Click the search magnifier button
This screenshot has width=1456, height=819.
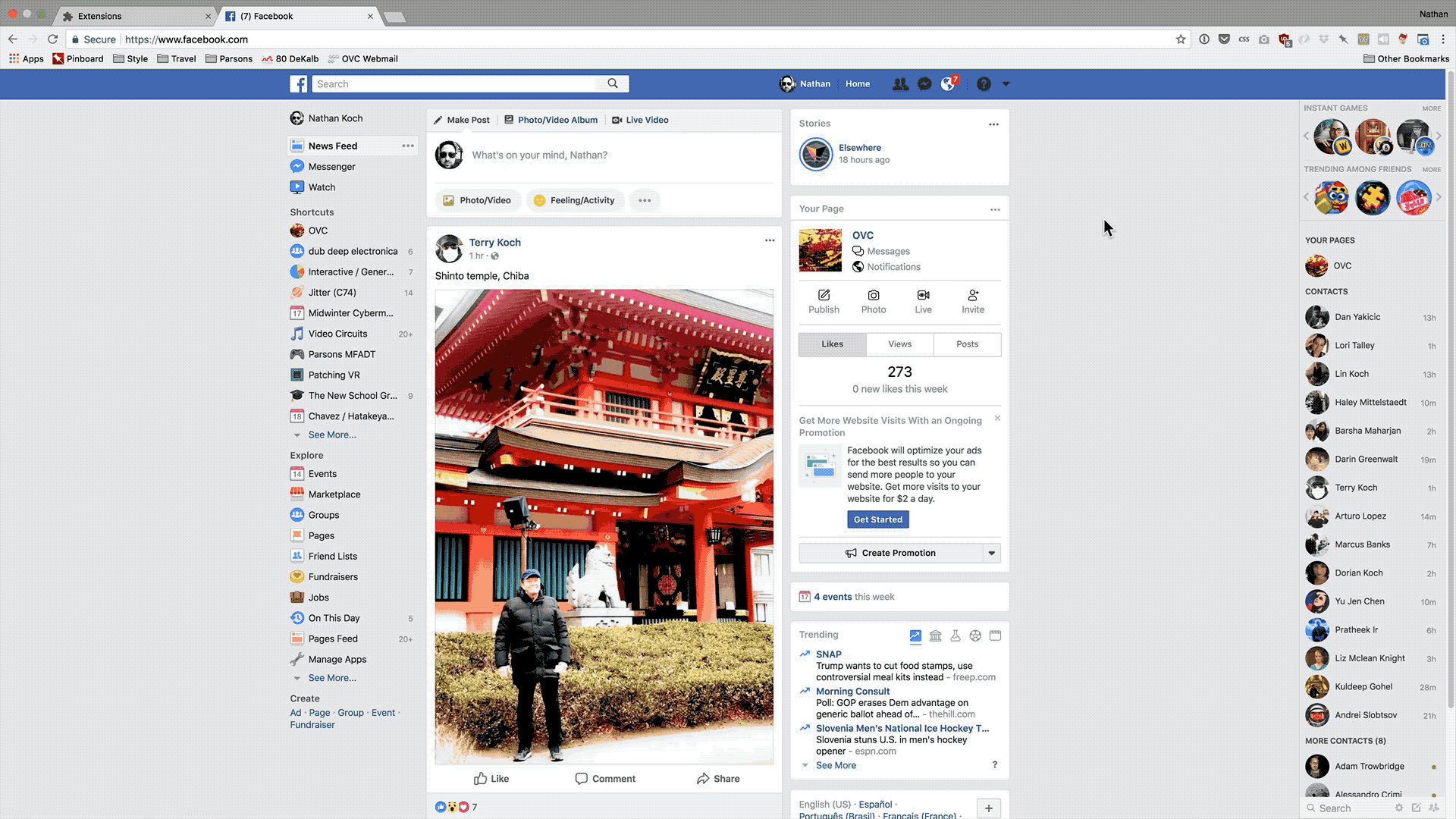click(x=613, y=84)
